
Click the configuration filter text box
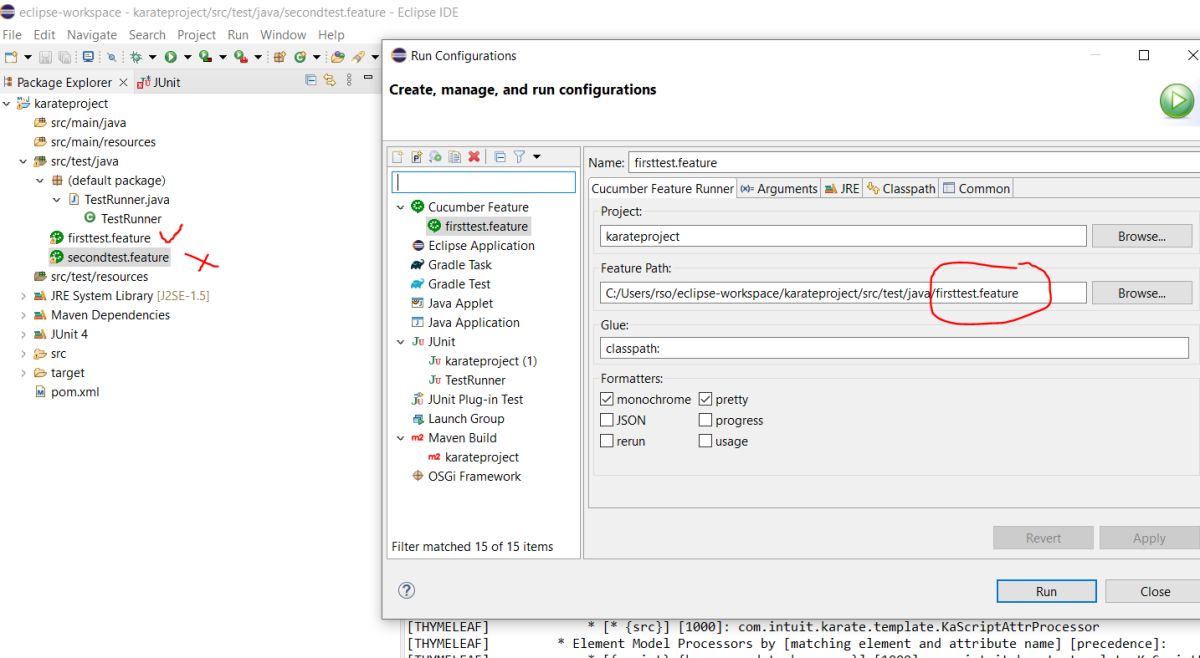pos(484,182)
